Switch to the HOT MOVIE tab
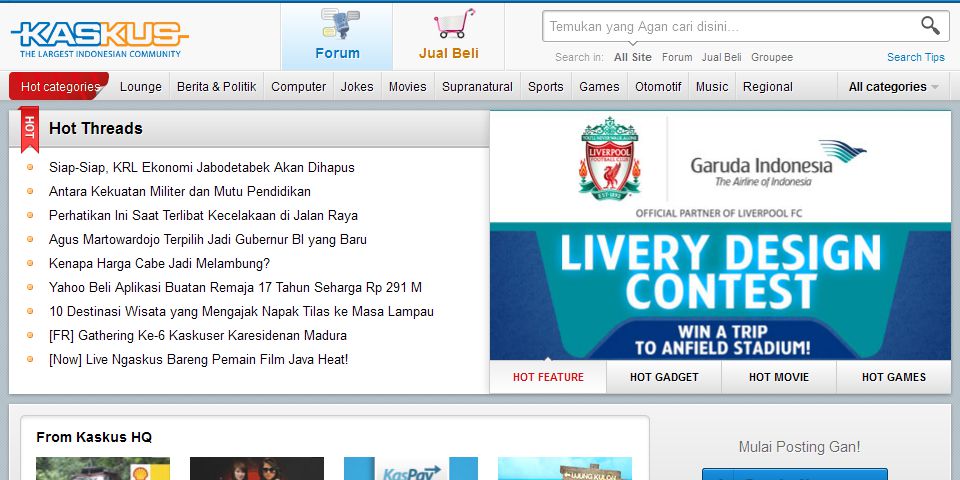Viewport: 960px width, 480px height. pos(779,377)
